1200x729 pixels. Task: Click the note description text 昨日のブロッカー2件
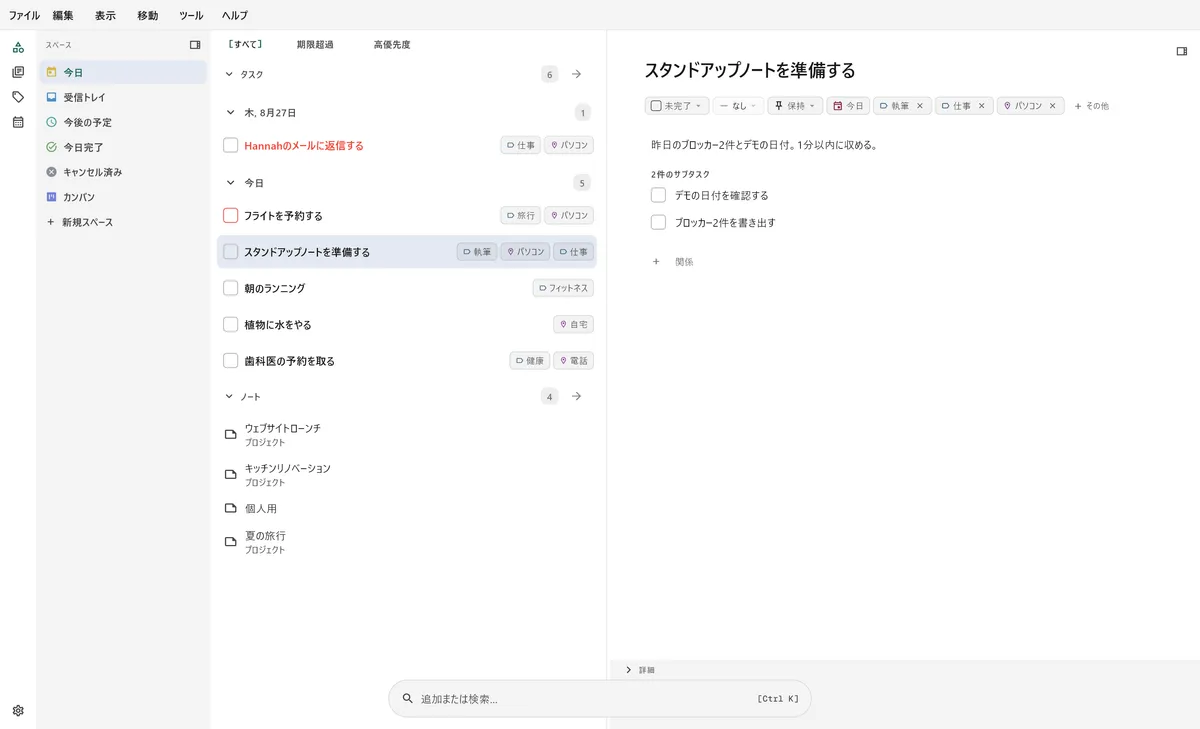click(x=764, y=145)
